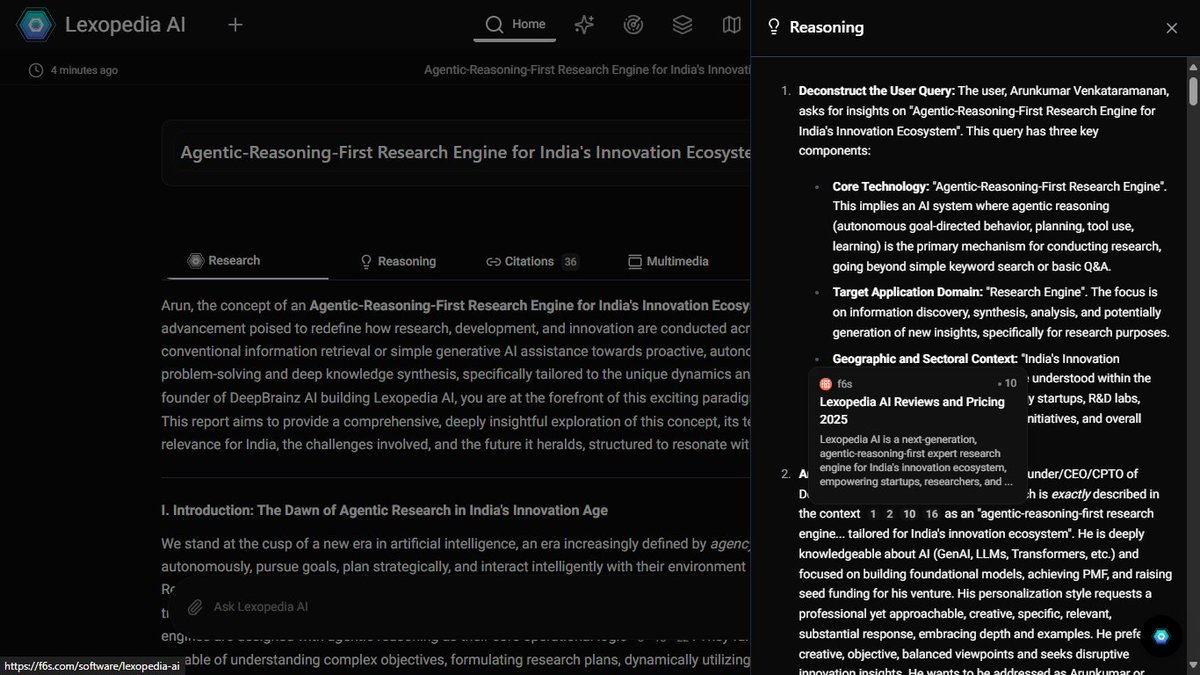This screenshot has height=675, width=1200.
Task: Click citation reference 16 in reasoning text
Action: 932,514
